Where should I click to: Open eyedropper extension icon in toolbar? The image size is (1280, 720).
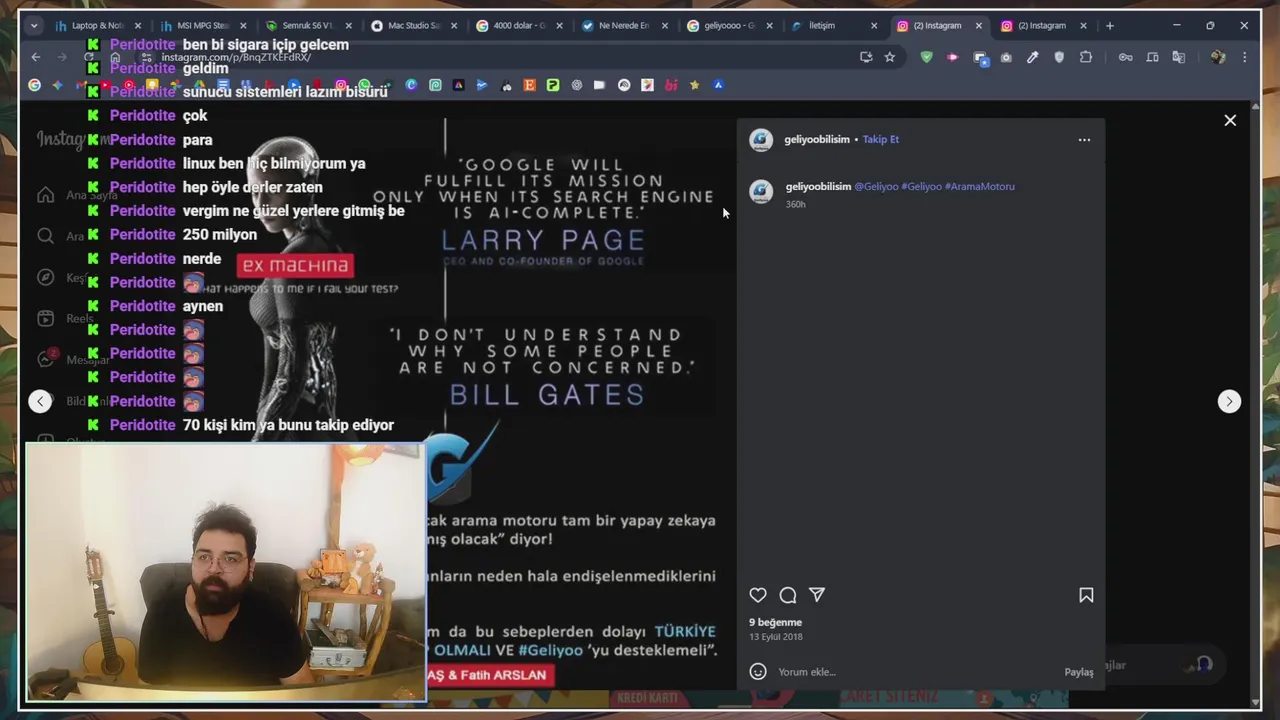1032,57
